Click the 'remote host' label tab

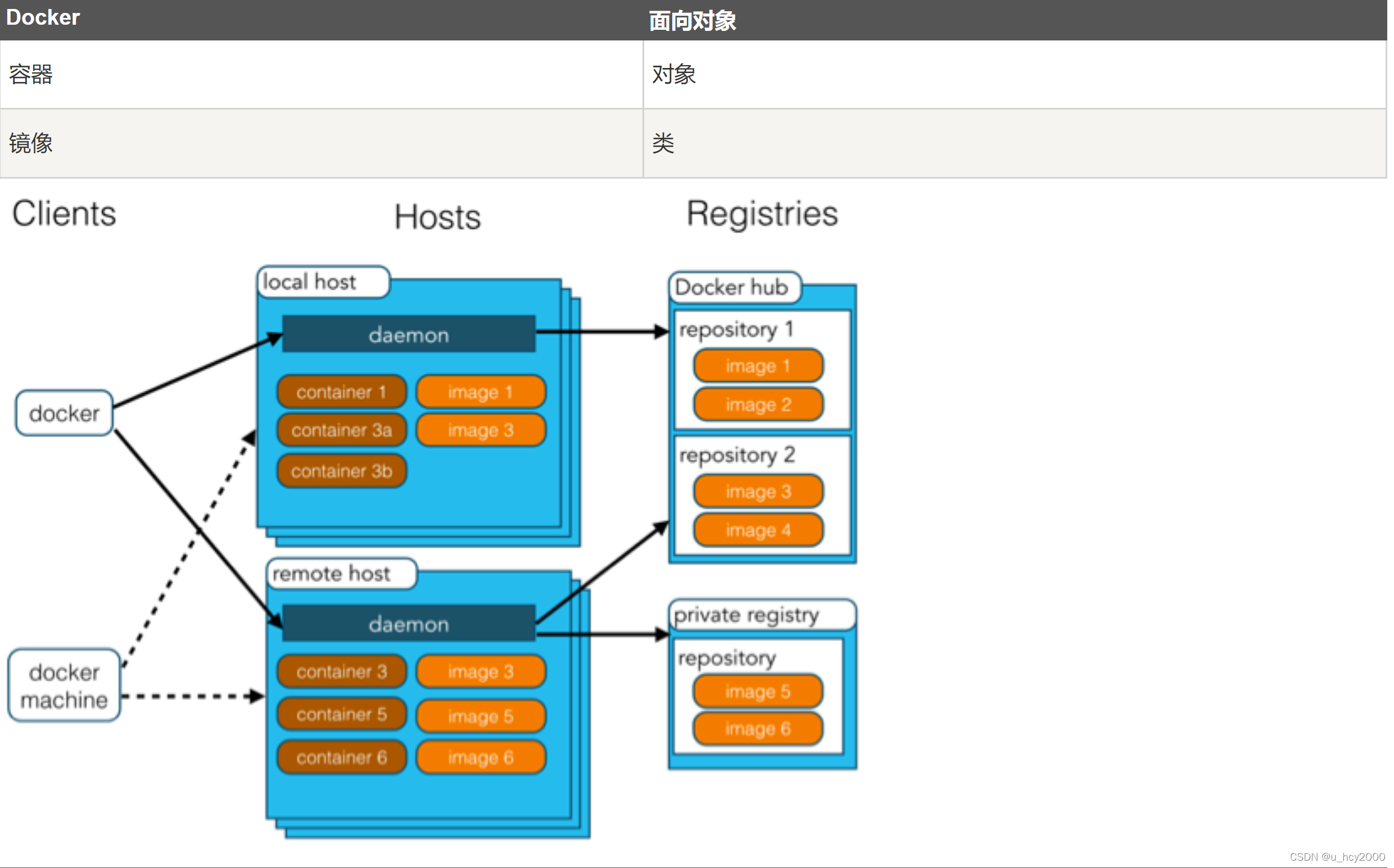pos(342,574)
